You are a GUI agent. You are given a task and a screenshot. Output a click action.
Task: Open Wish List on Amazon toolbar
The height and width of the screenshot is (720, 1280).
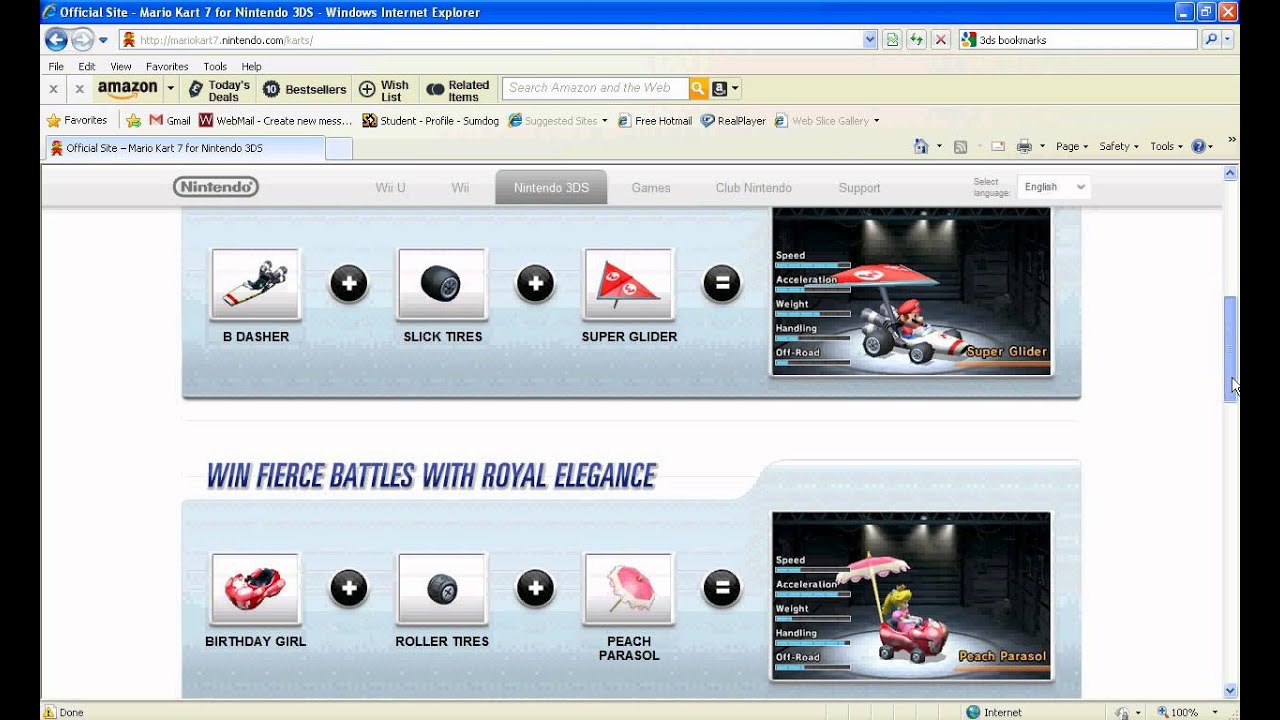pos(384,90)
